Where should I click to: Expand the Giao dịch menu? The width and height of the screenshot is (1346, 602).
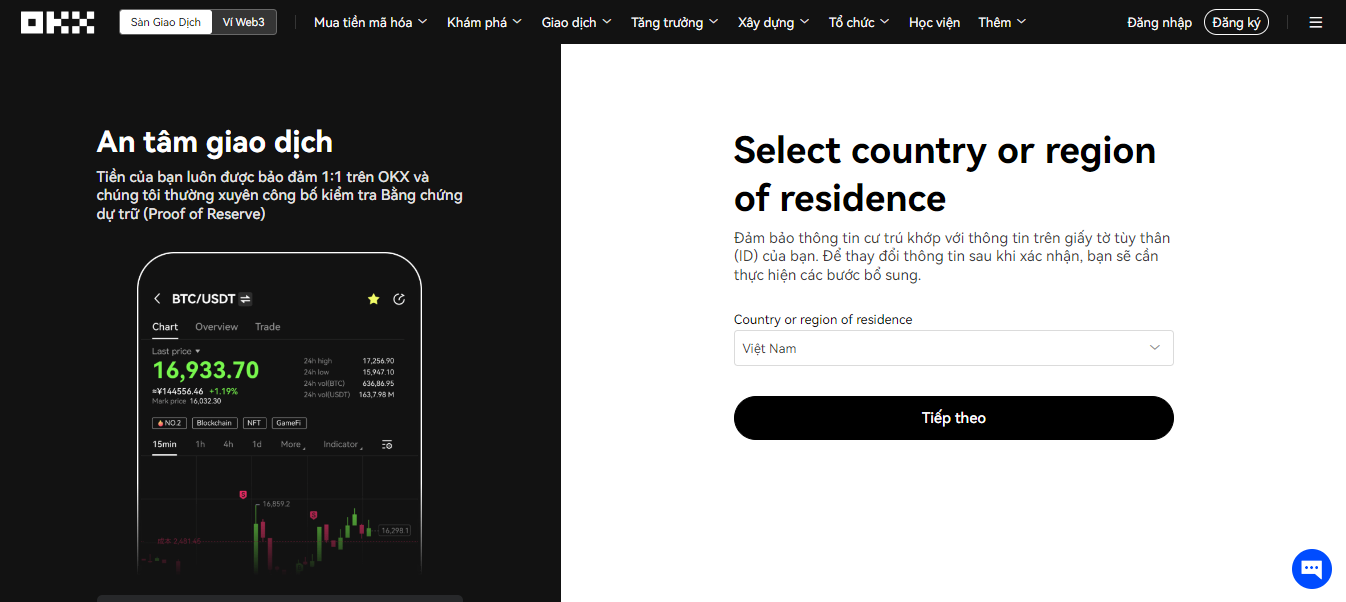(x=576, y=22)
